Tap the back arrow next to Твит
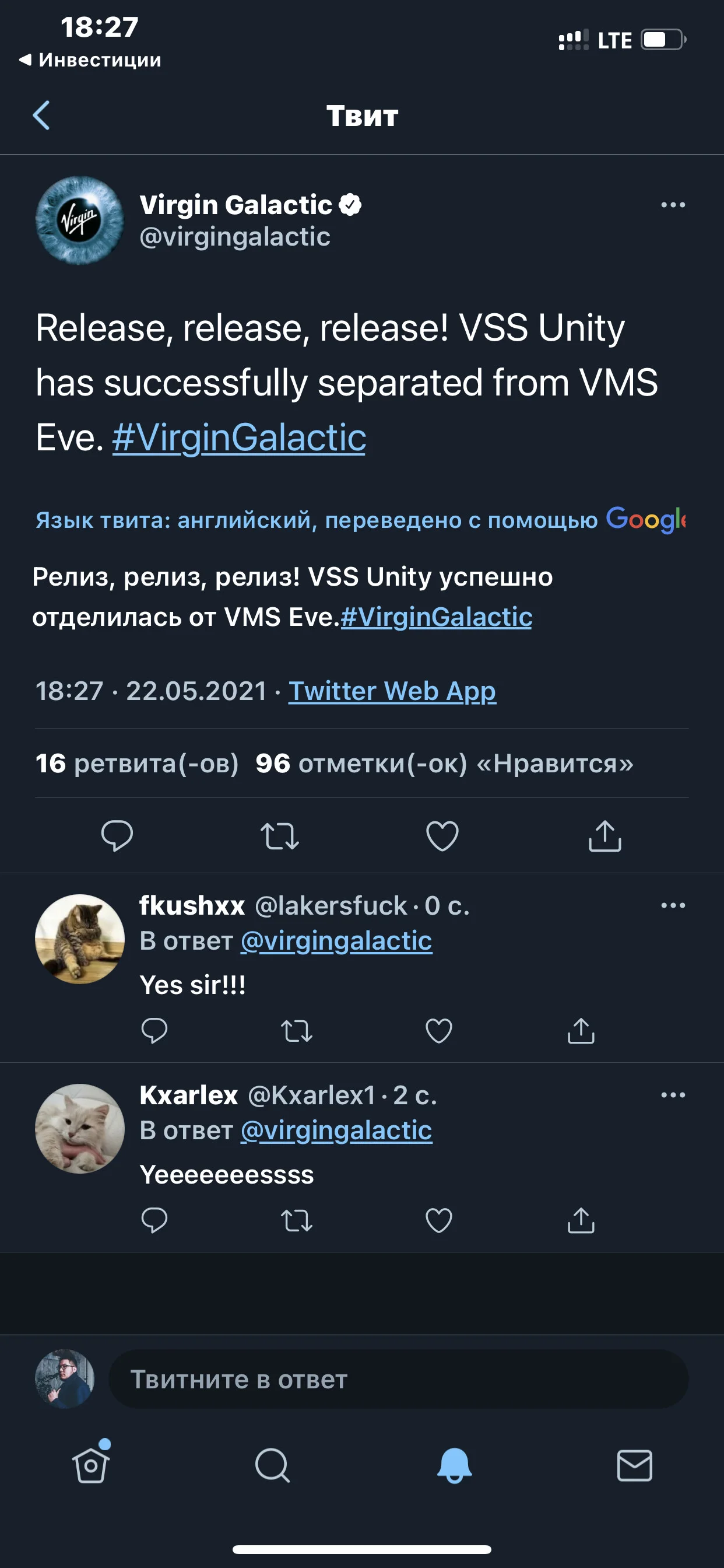724x1568 pixels. coord(41,116)
